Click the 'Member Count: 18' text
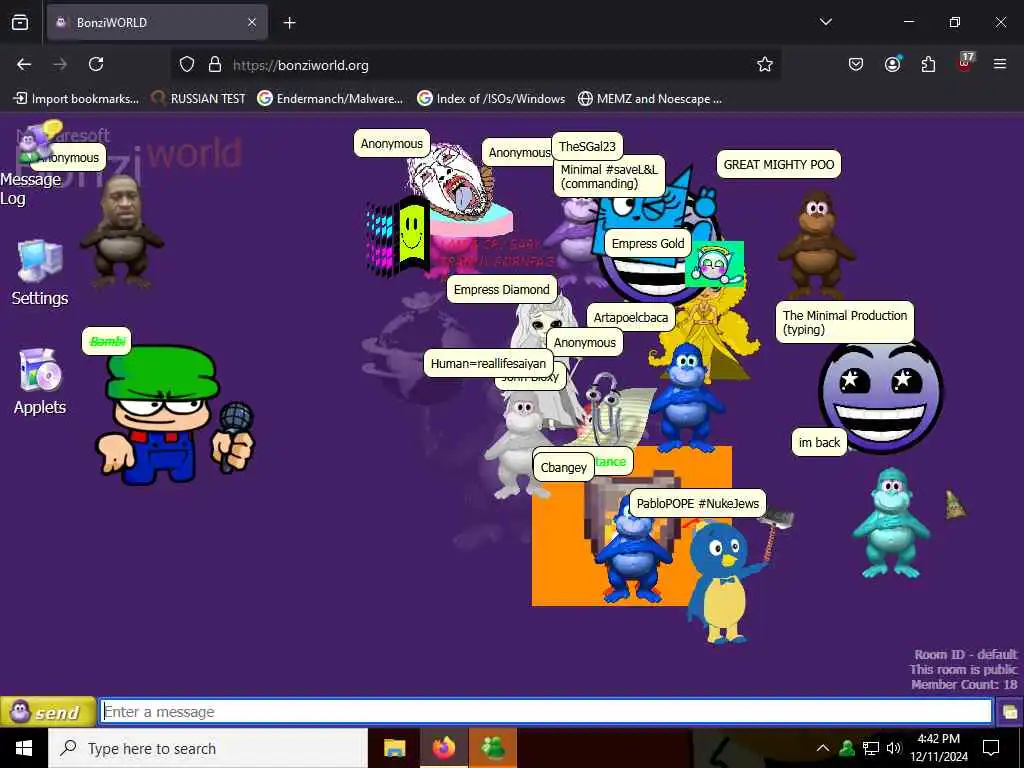This screenshot has height=768, width=1024. tap(964, 684)
